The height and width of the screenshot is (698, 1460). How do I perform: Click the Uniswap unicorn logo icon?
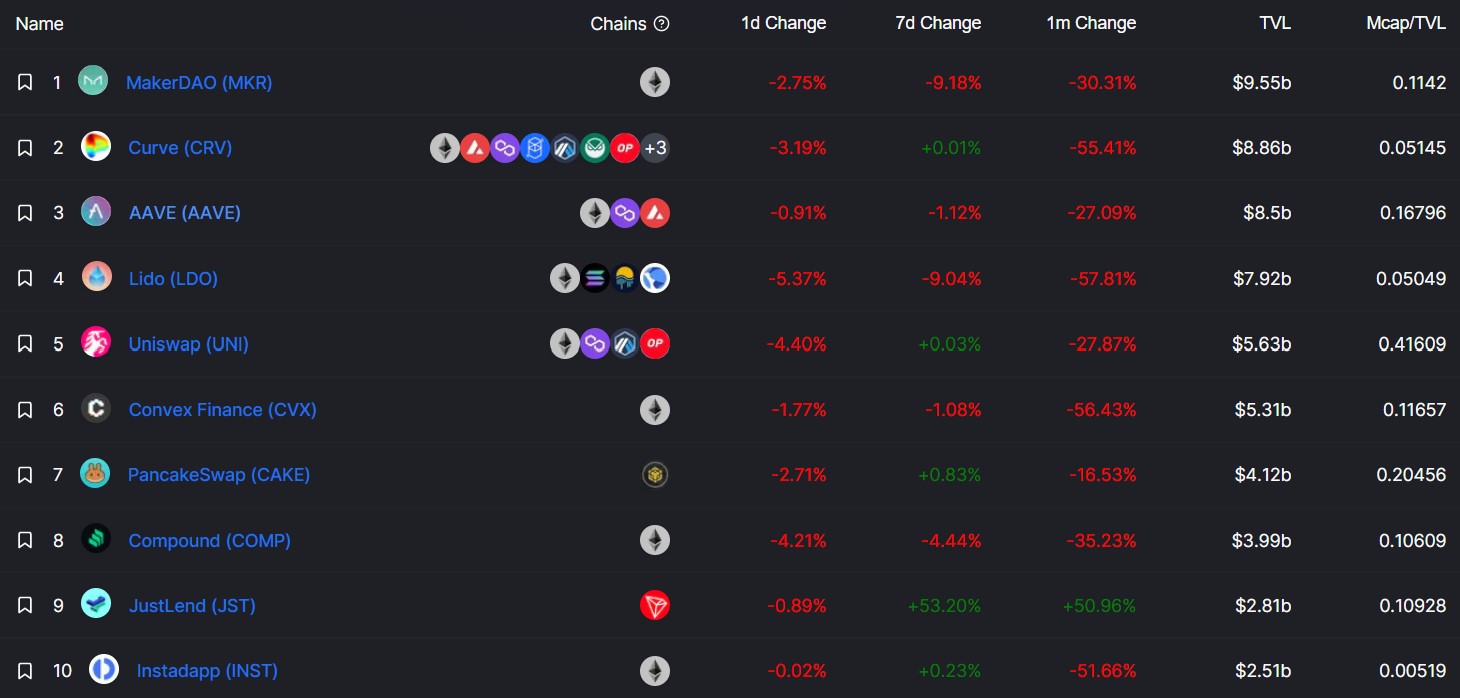coord(96,343)
